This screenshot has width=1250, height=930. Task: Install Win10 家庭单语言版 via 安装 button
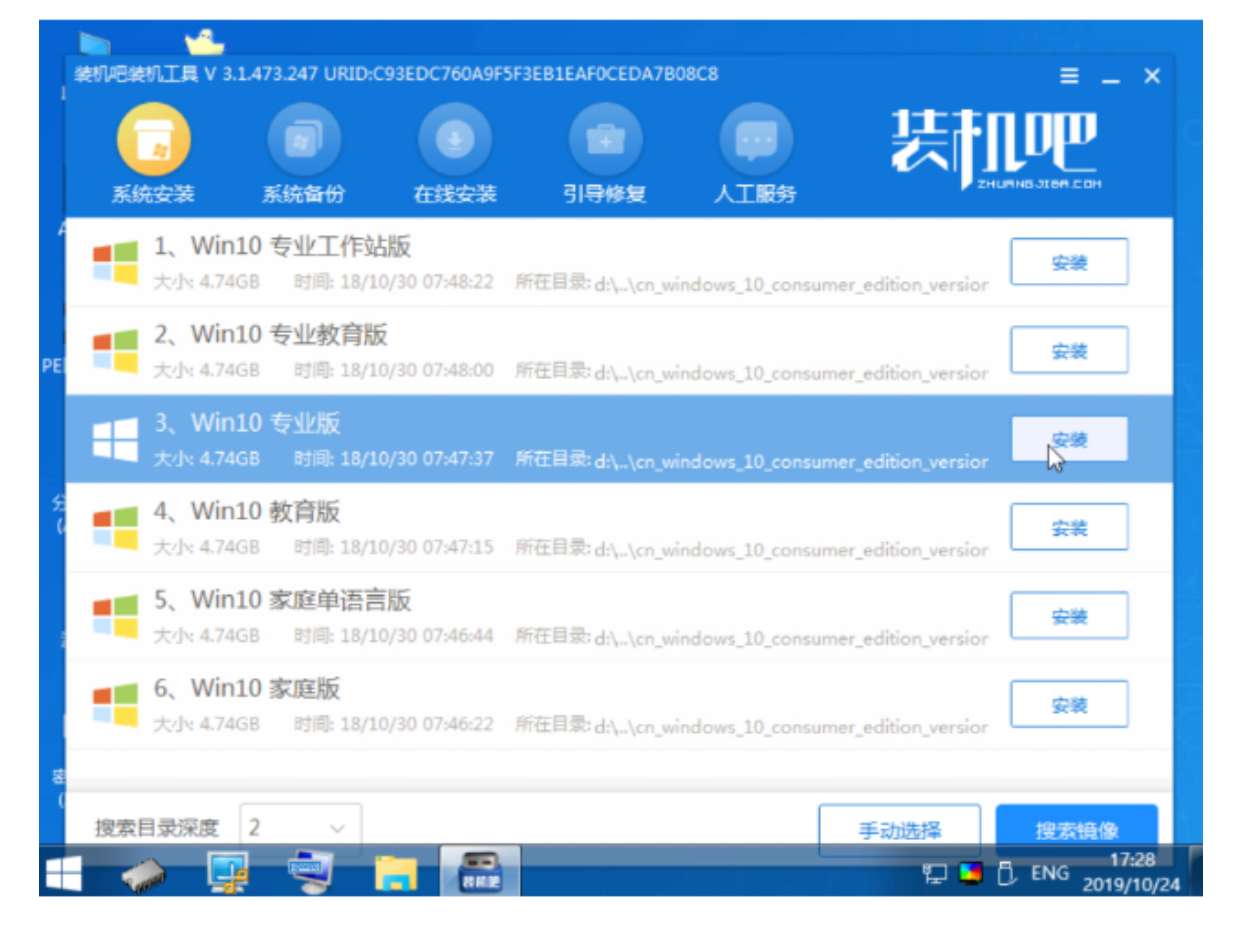tap(1069, 617)
